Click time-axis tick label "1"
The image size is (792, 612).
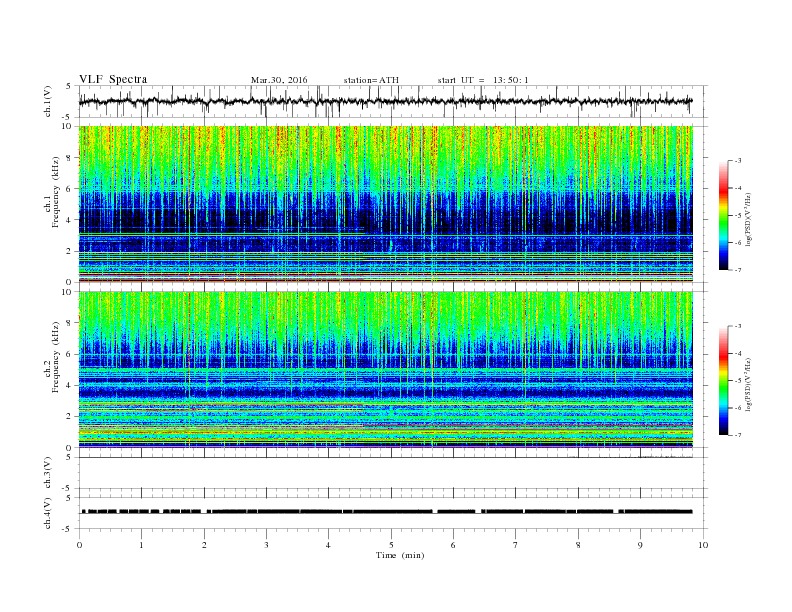(141, 545)
